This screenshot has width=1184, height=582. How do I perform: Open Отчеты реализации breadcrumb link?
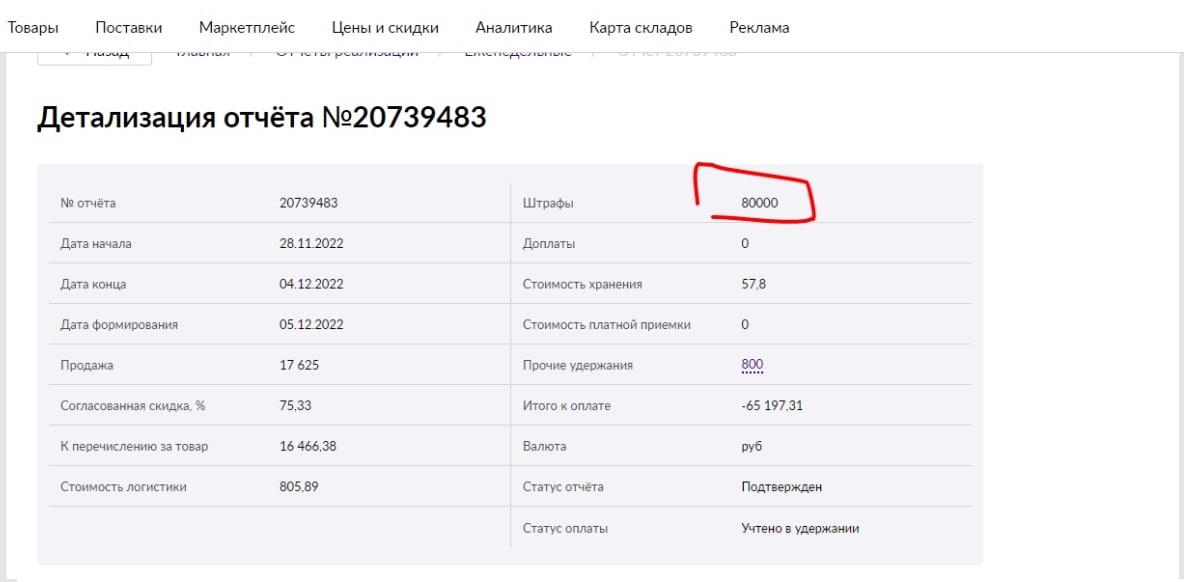click(347, 53)
